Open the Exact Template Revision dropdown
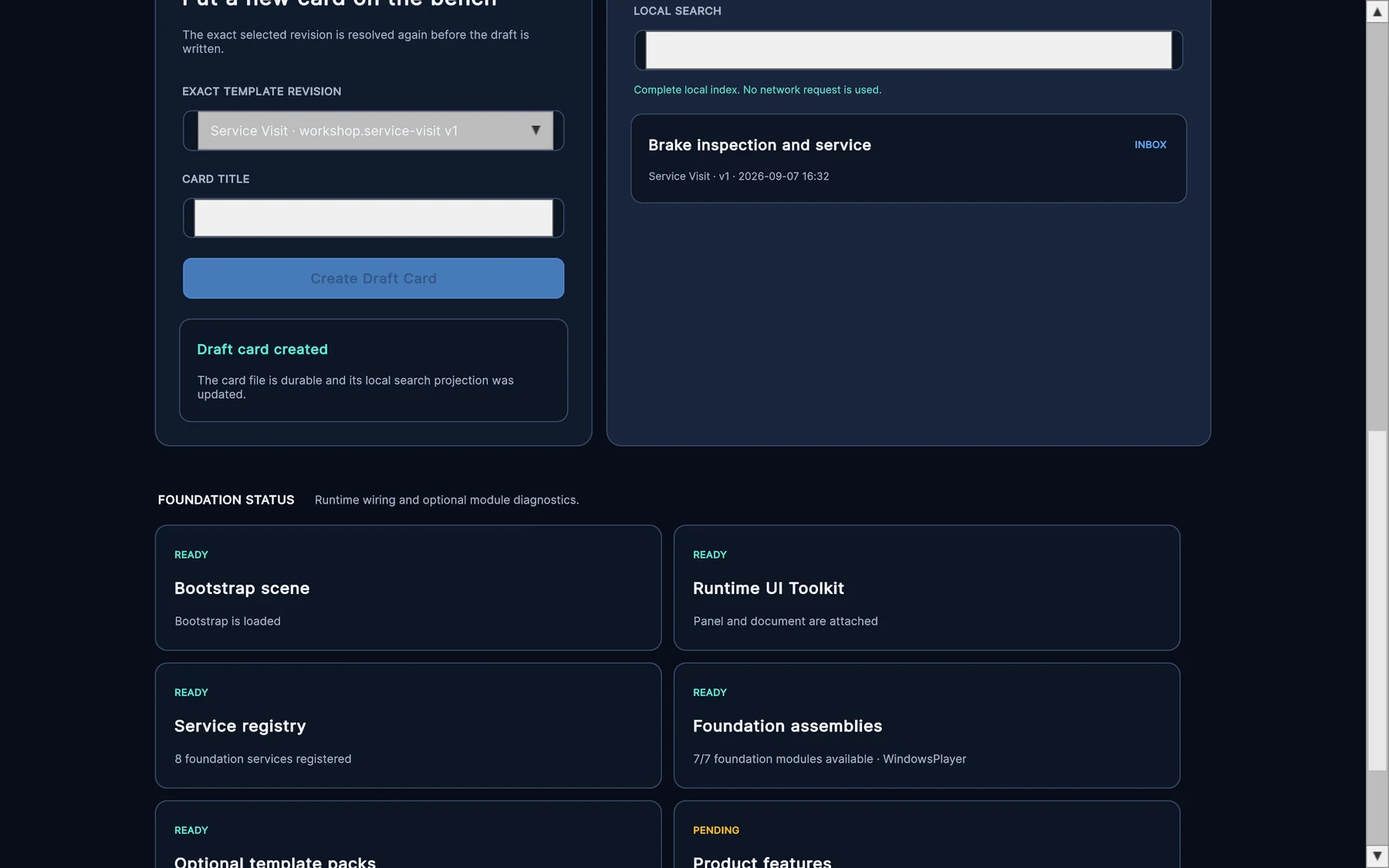Image resolution: width=1389 pixels, height=868 pixels. [x=373, y=130]
